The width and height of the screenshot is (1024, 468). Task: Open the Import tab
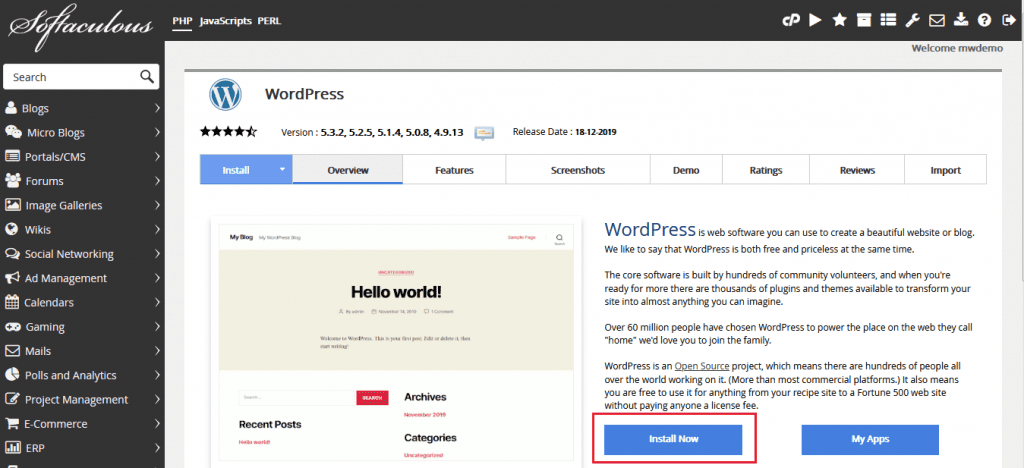[x=946, y=170]
